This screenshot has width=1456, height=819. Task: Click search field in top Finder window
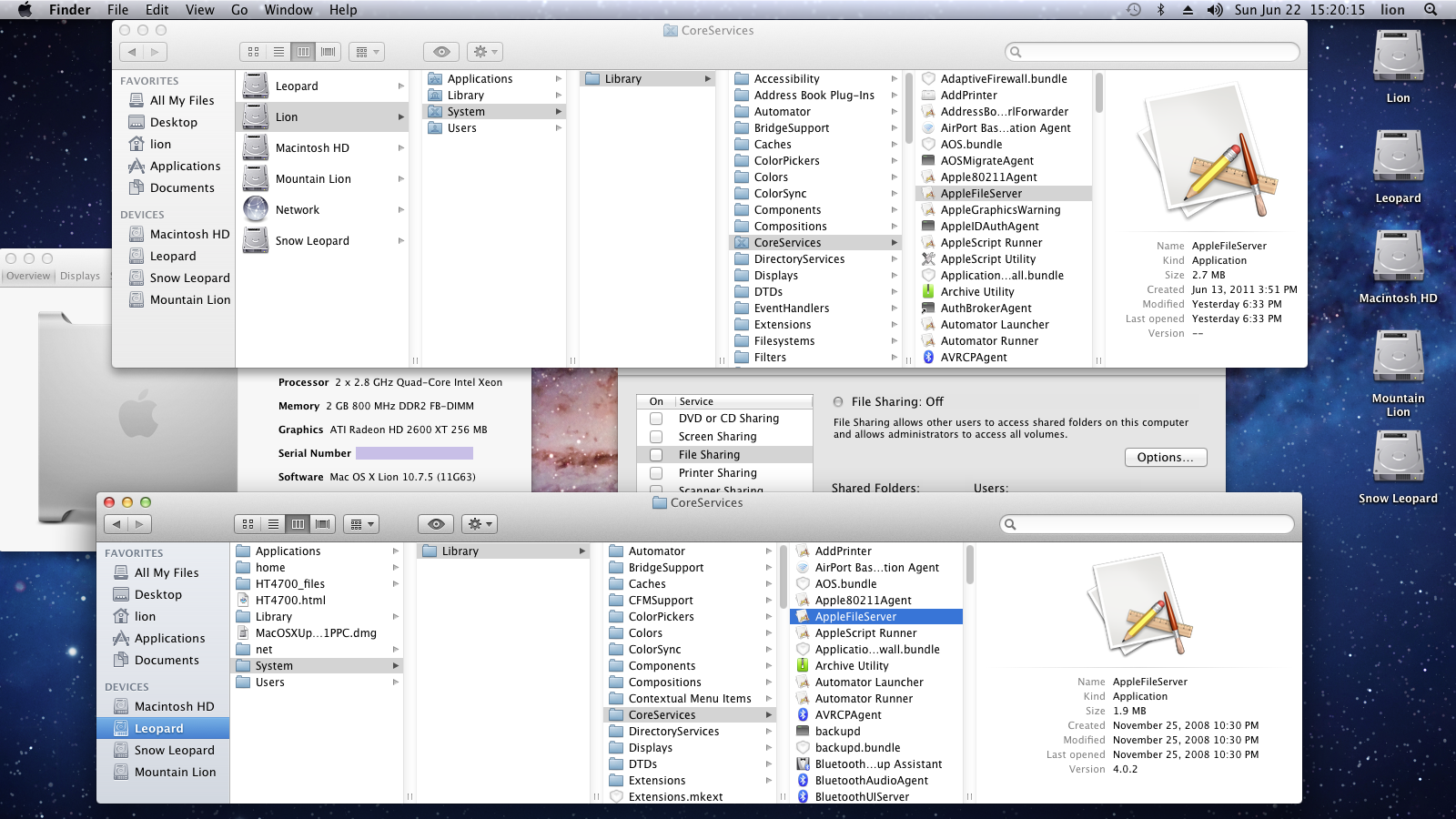pos(1152,52)
